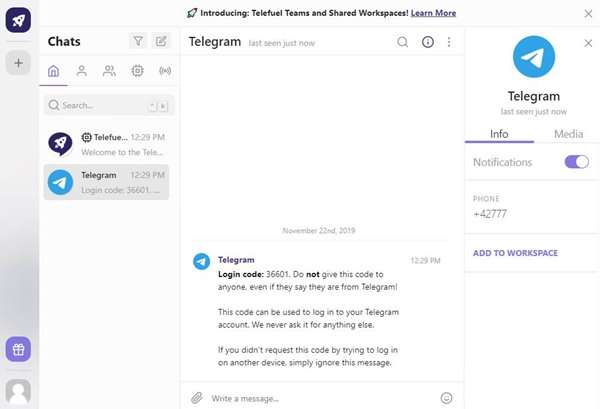Open the Media tab in side panel
This screenshot has height=409, width=600.
tap(569, 134)
